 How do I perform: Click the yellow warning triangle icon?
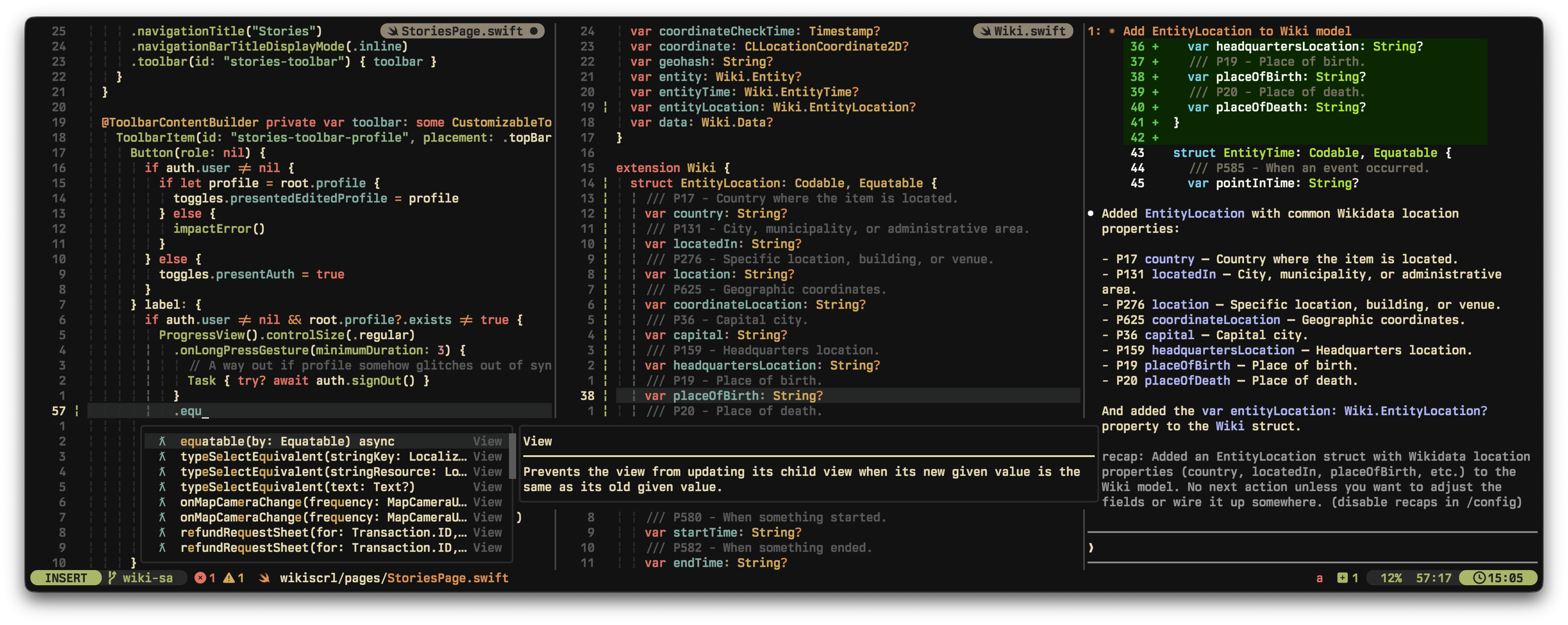(x=229, y=578)
